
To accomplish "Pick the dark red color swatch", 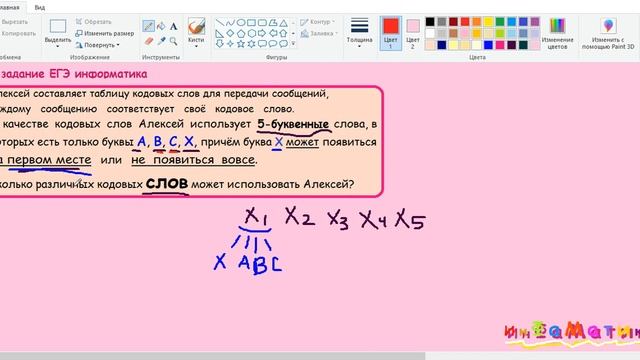I will coord(453,22).
